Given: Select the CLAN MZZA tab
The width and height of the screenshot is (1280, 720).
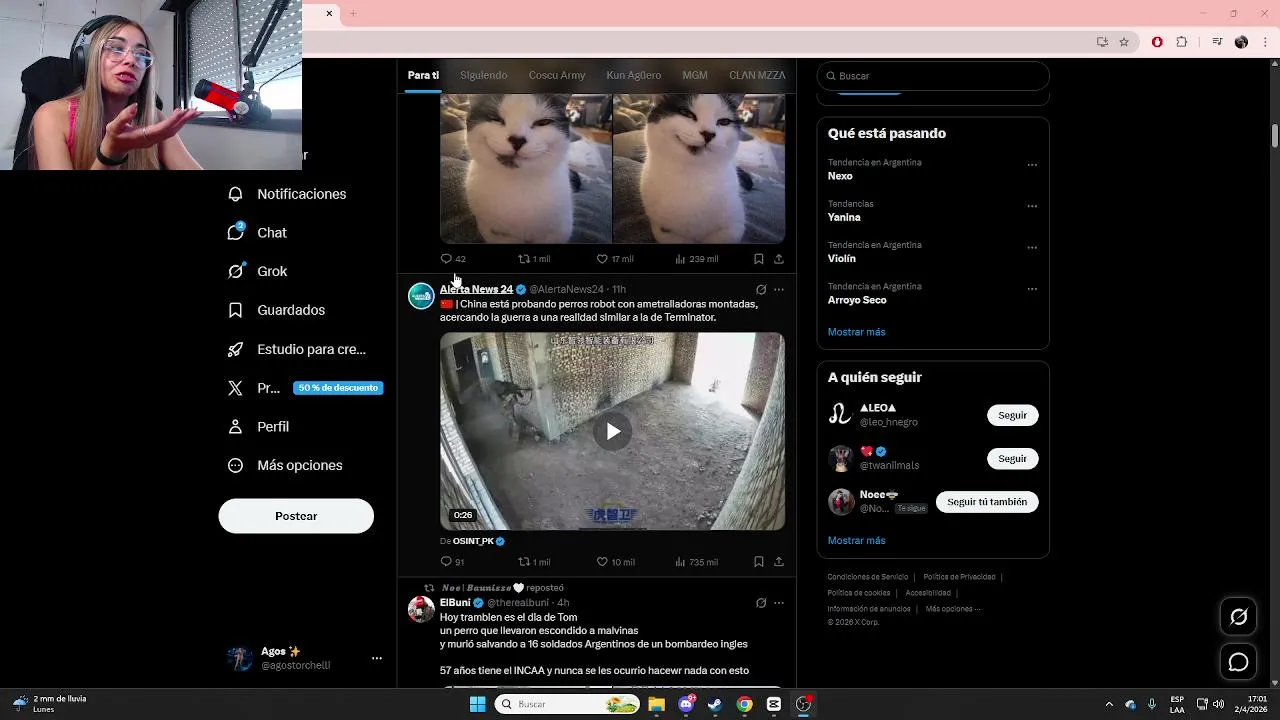Looking at the screenshot, I should click(x=757, y=75).
